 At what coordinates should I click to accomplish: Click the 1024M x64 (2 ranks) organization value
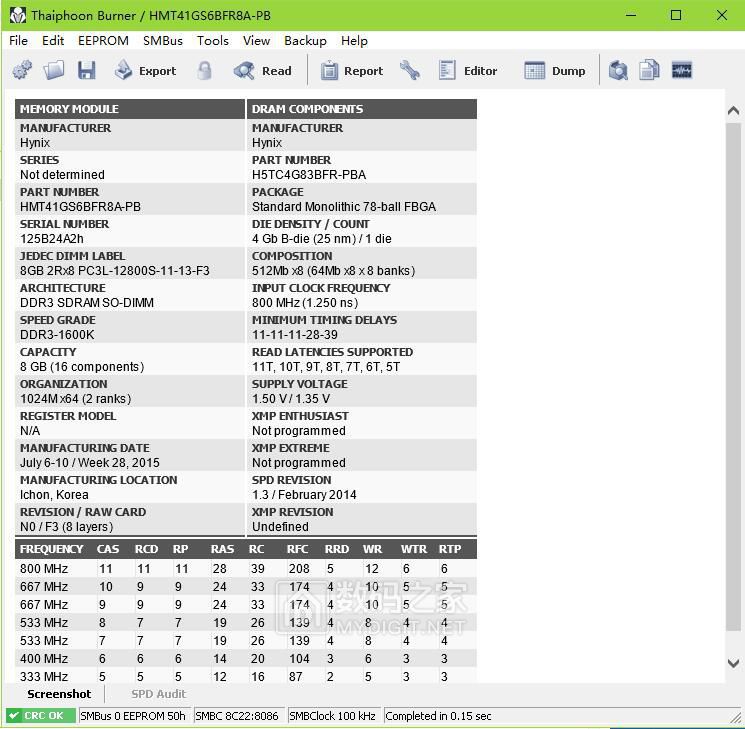[x=76, y=398]
